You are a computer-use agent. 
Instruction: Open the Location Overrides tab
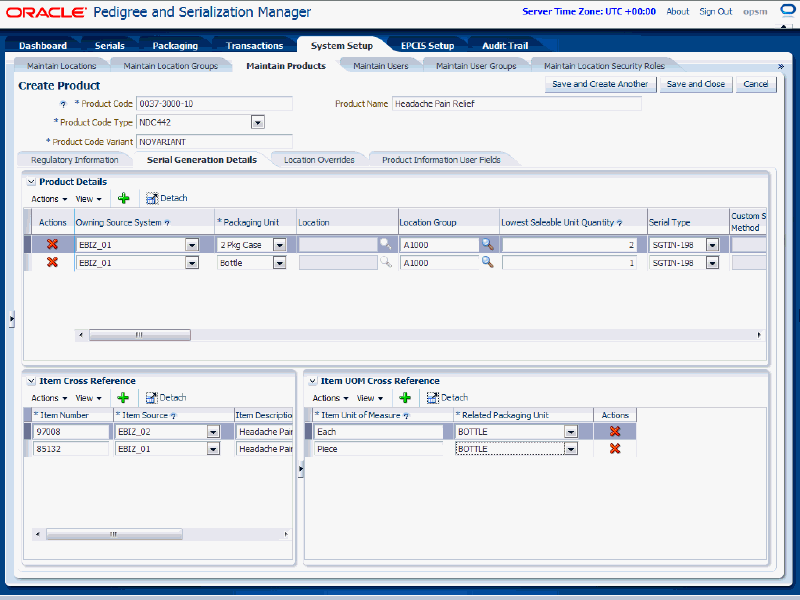click(319, 160)
